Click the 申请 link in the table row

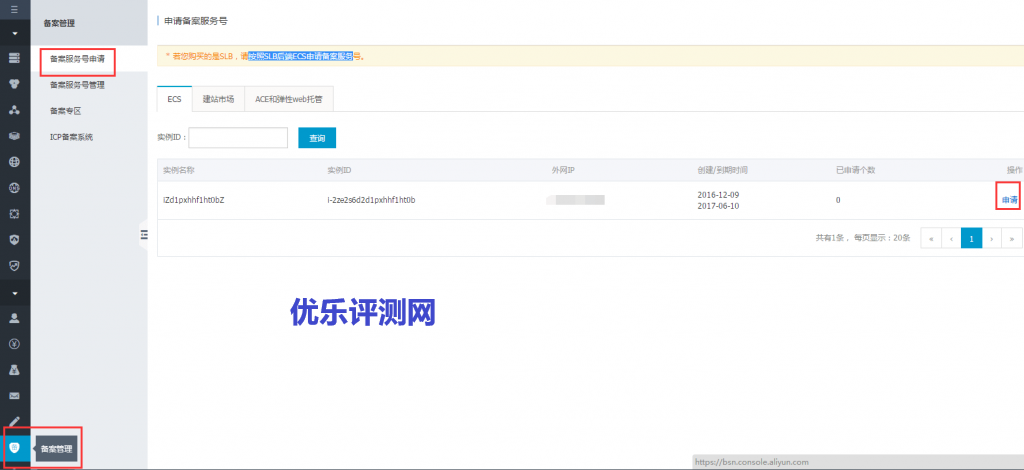(1010, 200)
